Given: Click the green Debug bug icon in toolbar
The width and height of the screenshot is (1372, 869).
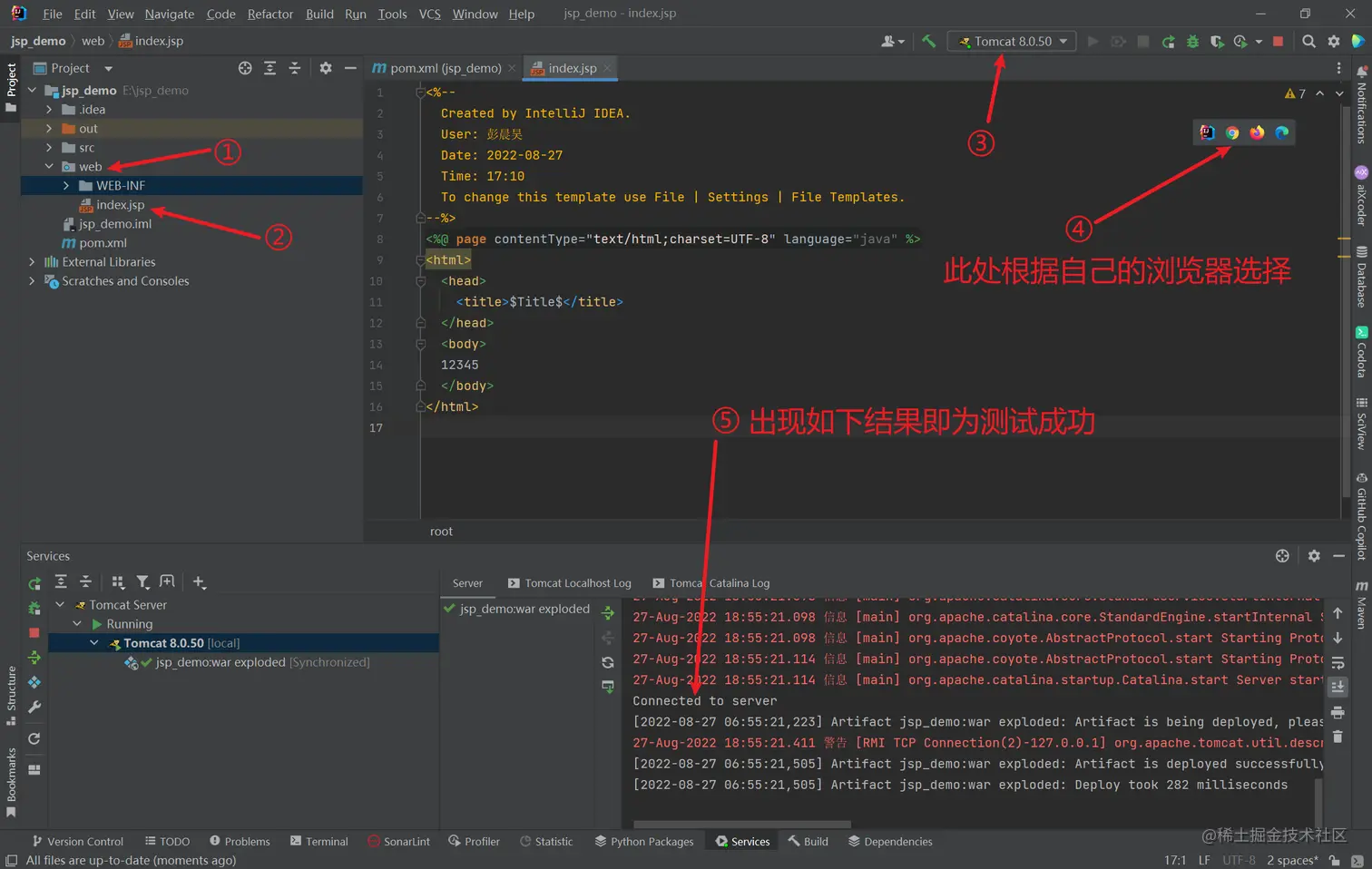Looking at the screenshot, I should click(1192, 42).
